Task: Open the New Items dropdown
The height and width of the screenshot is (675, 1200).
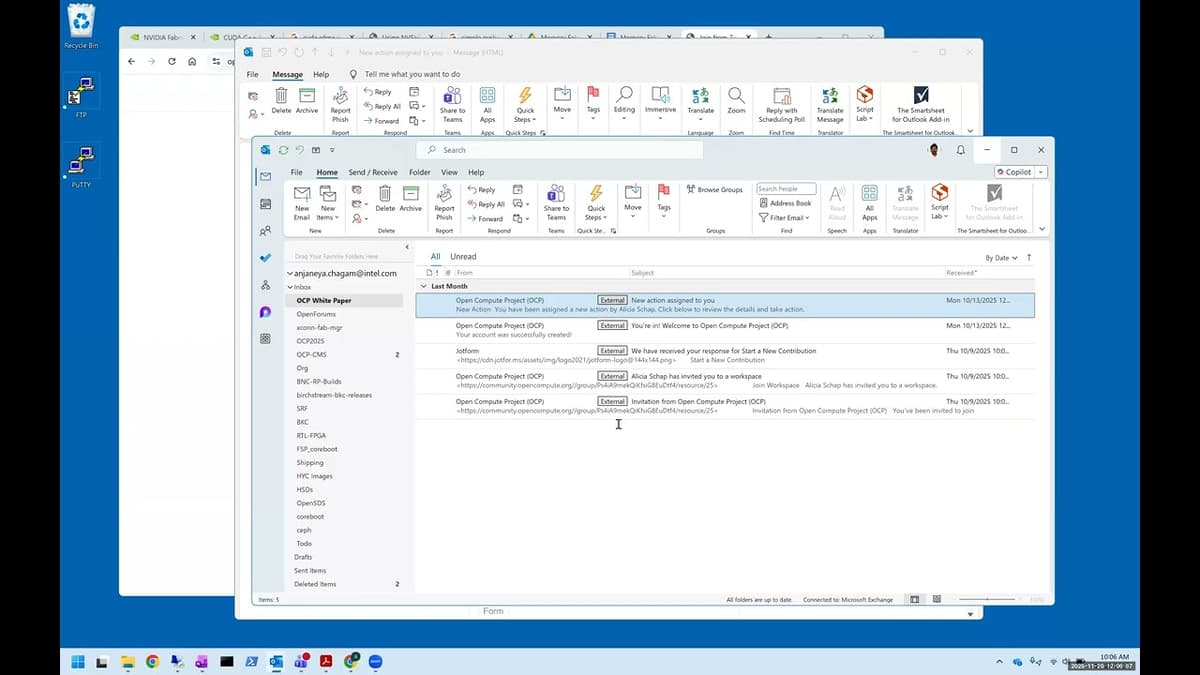Action: (327, 203)
